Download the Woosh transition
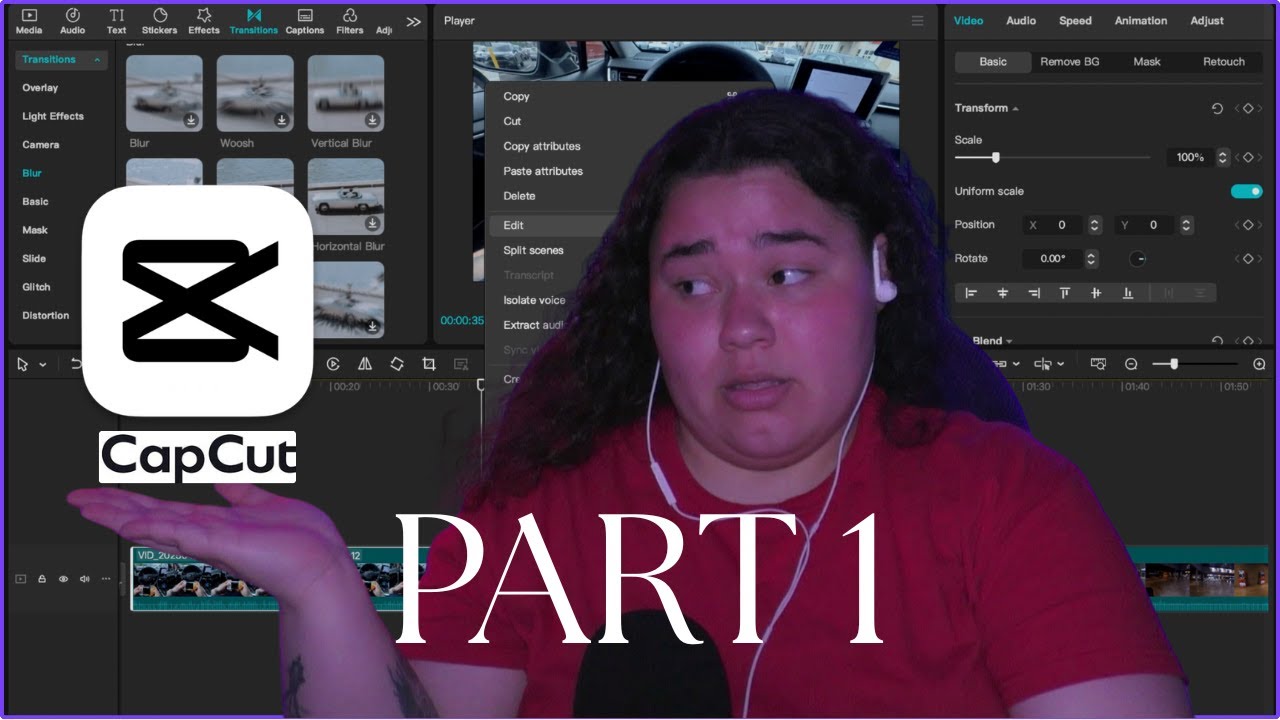Screen dimensions: 1280x720 tap(282, 120)
